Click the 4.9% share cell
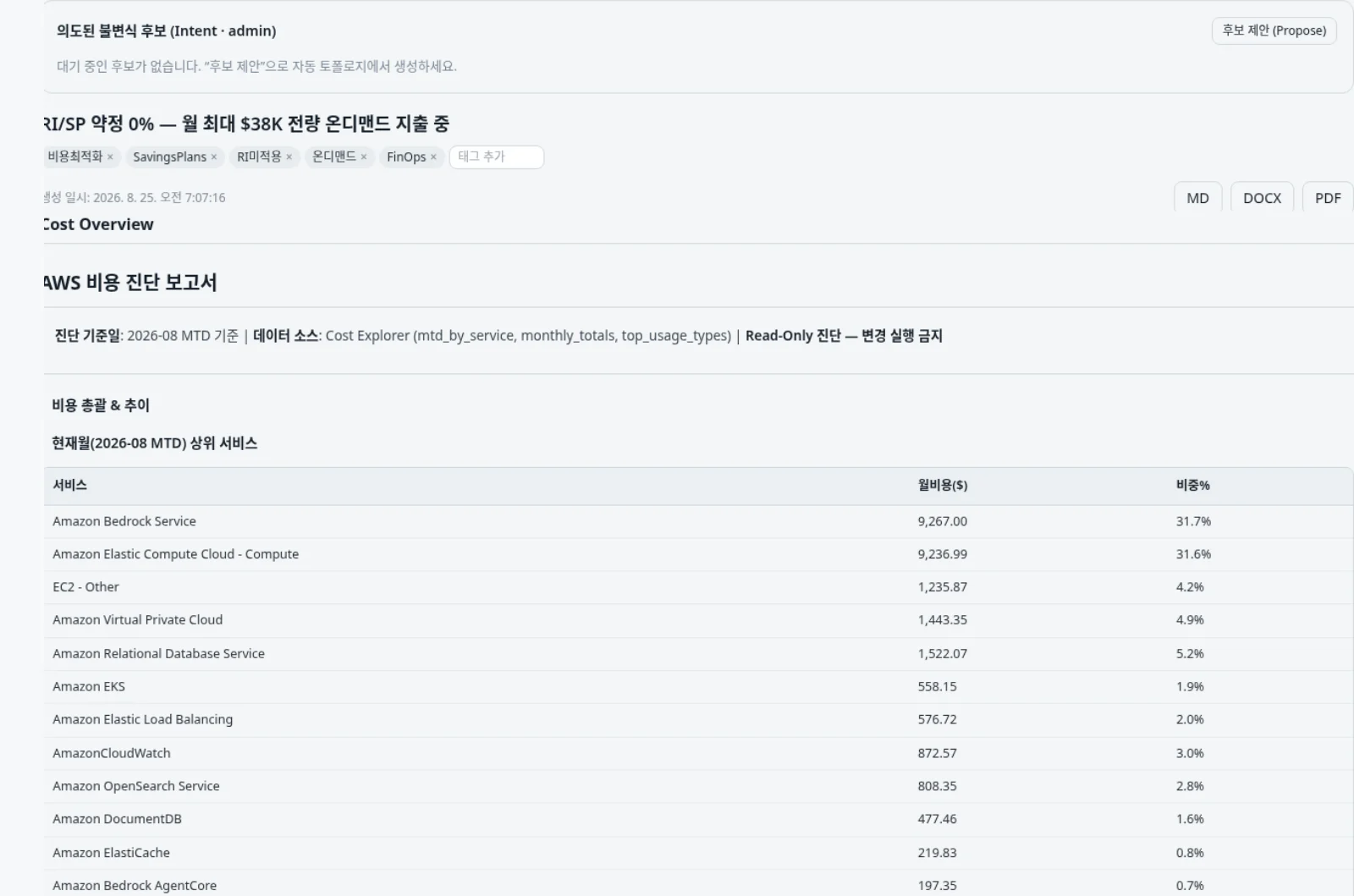The height and width of the screenshot is (896, 1354). point(1190,620)
